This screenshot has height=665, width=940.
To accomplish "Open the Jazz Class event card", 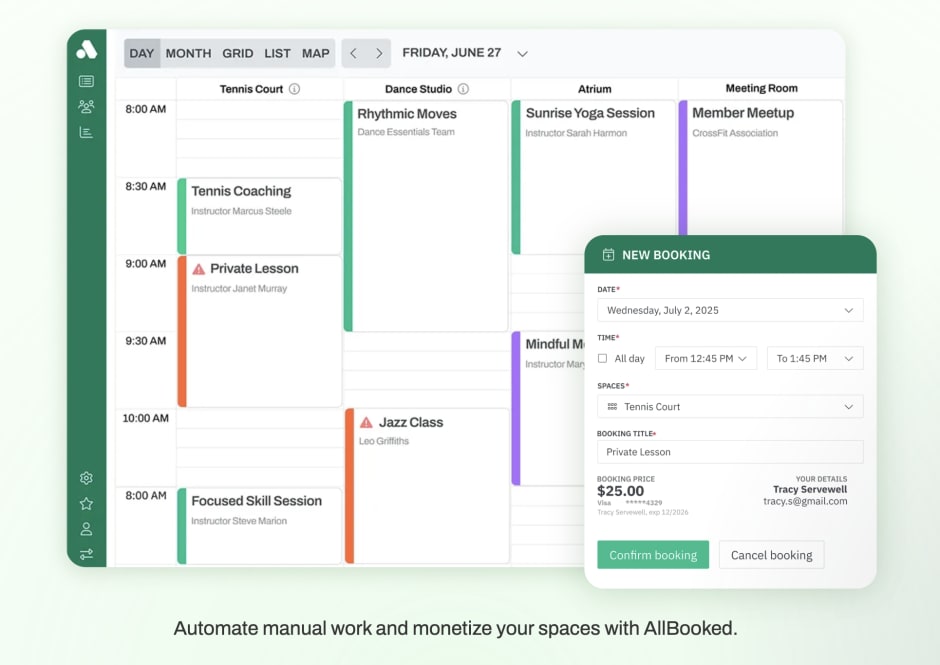I will point(427,486).
